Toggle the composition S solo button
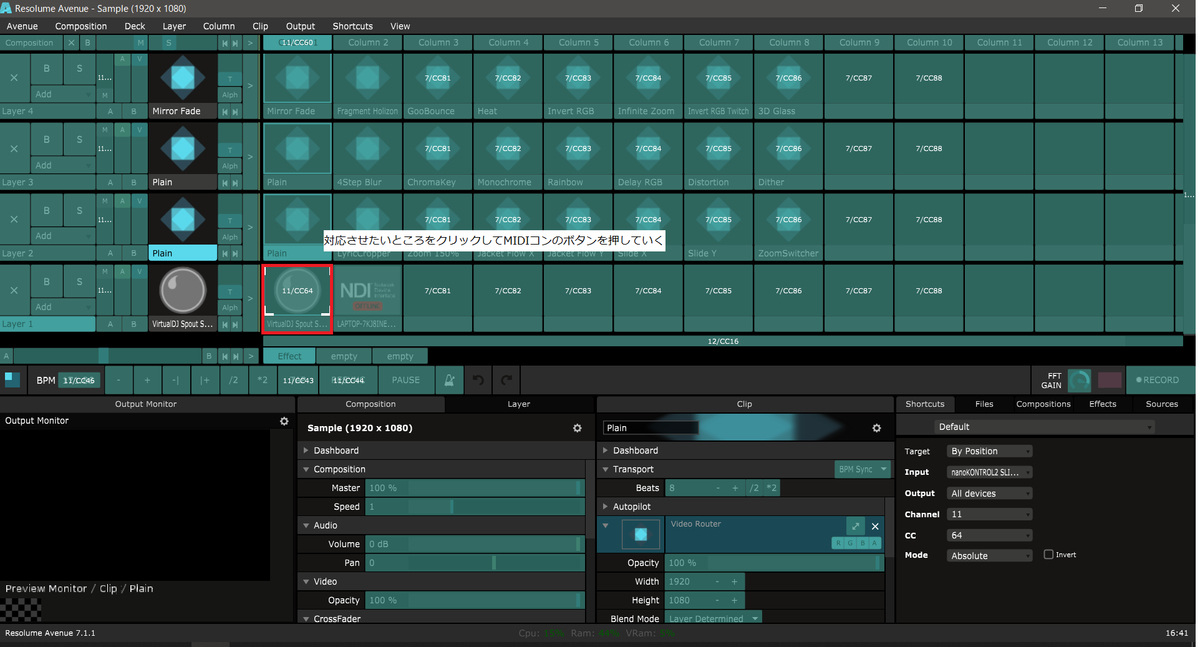Image resolution: width=1200 pixels, height=647 pixels. point(169,43)
